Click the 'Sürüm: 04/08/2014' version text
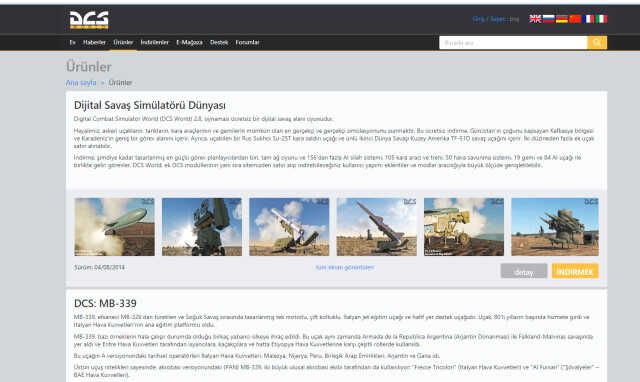The image size is (640, 382). (x=99, y=267)
